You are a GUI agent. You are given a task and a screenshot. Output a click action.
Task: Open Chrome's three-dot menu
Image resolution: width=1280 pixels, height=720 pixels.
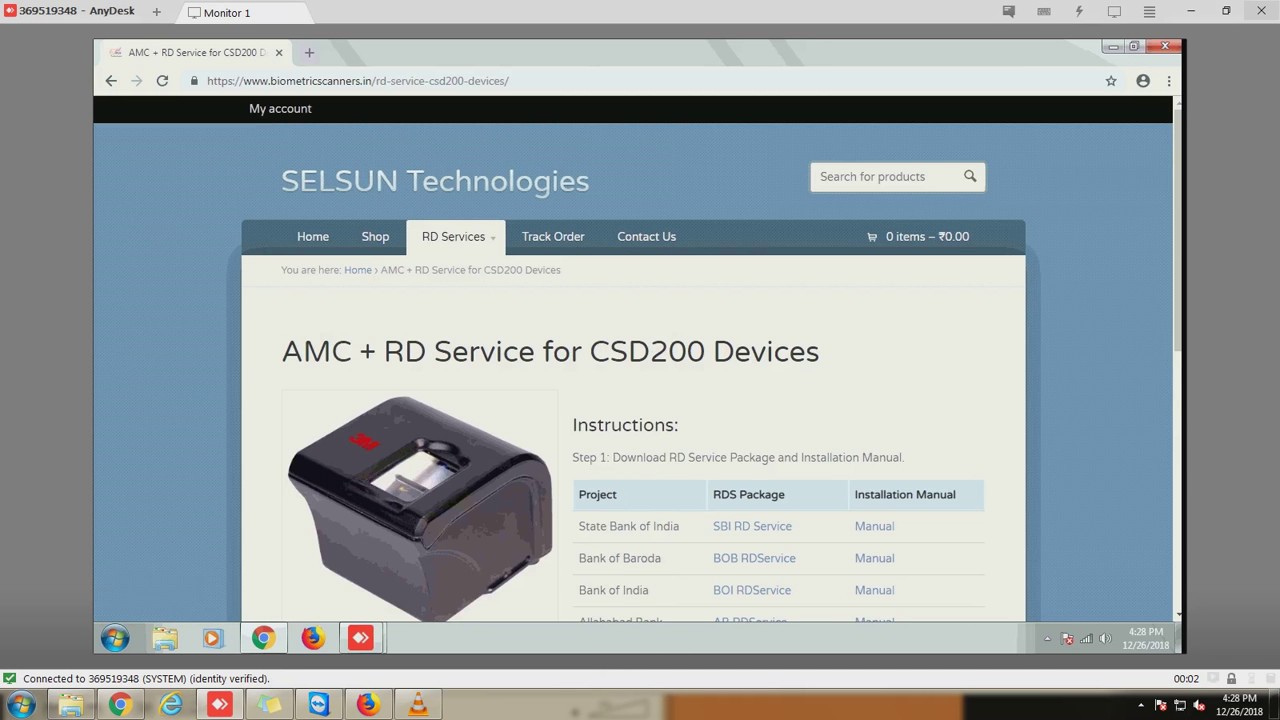coord(1168,81)
